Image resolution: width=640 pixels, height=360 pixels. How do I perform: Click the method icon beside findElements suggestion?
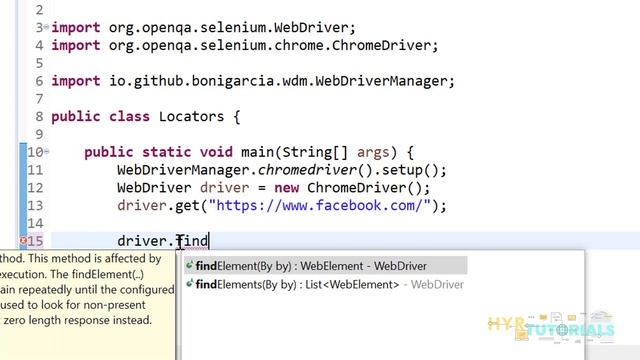point(189,284)
